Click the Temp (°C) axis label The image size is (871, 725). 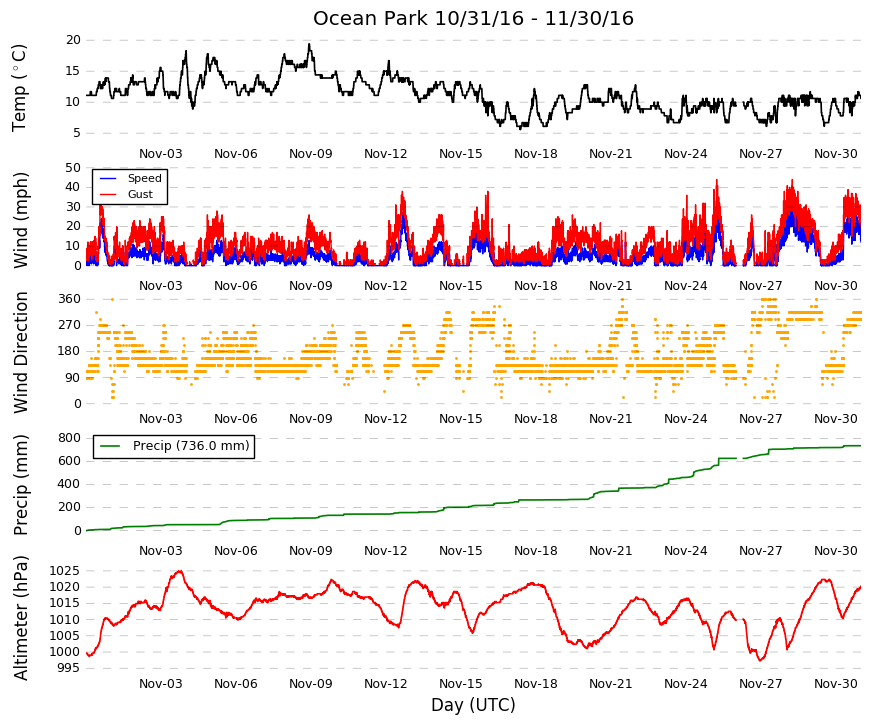pos(19,88)
